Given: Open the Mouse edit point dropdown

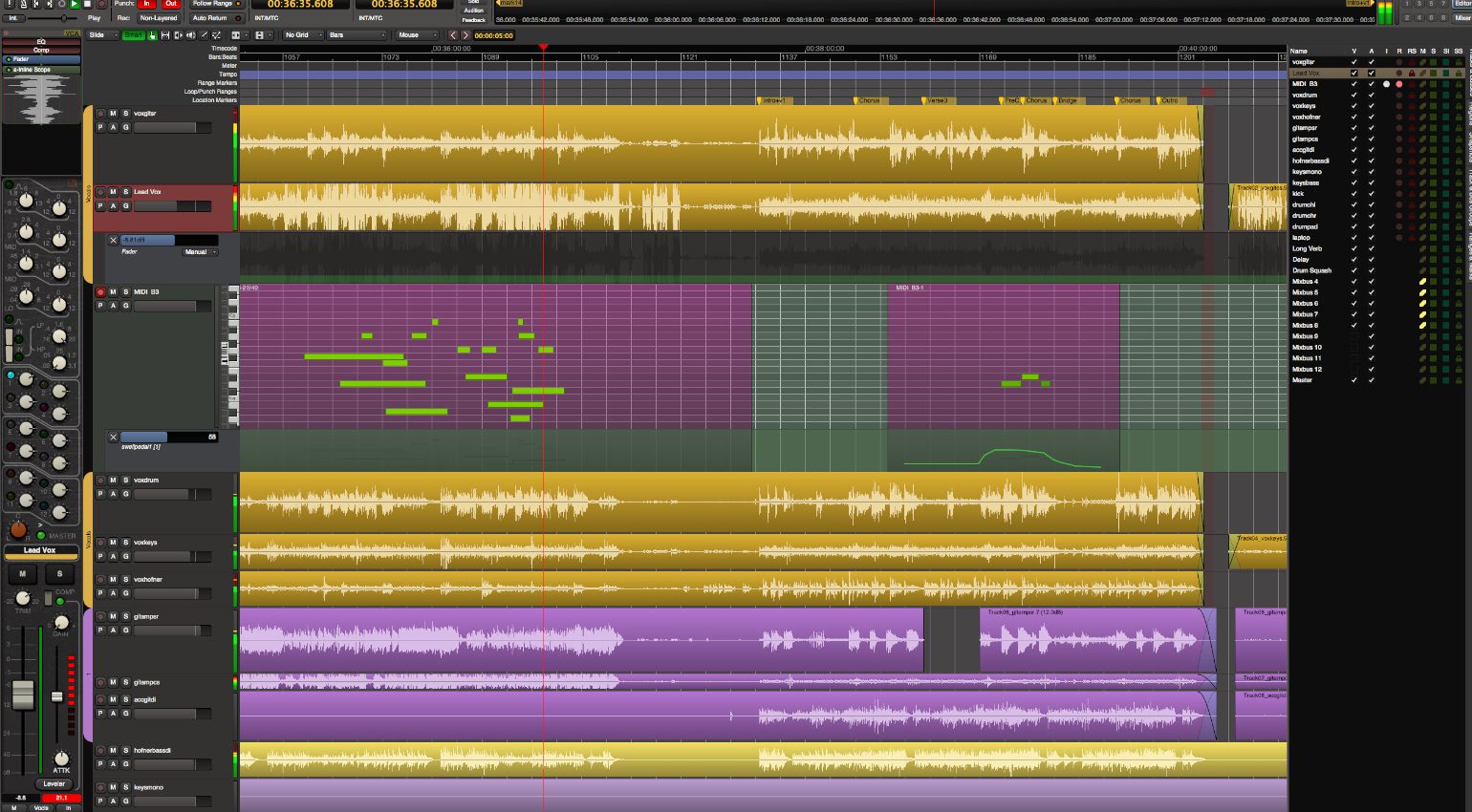Looking at the screenshot, I should point(418,35).
